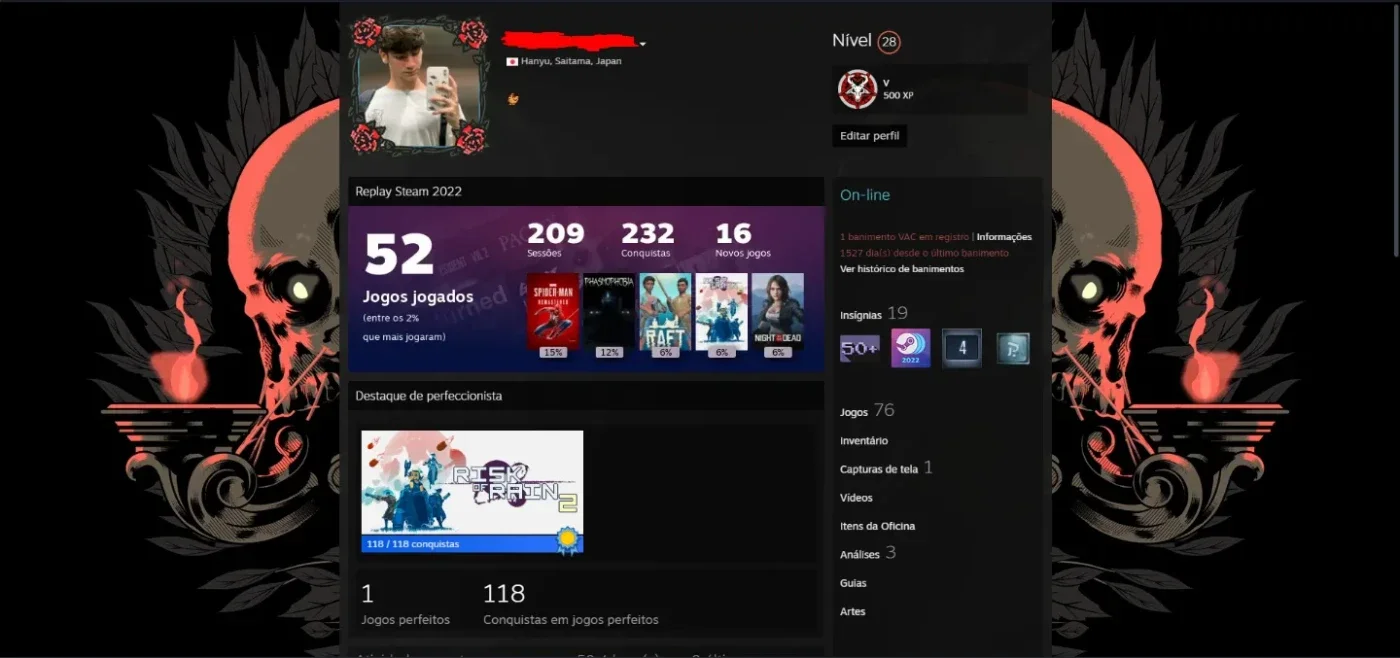1400x658 pixels.
Task: Open the Night of the Dead cover
Action: point(778,310)
